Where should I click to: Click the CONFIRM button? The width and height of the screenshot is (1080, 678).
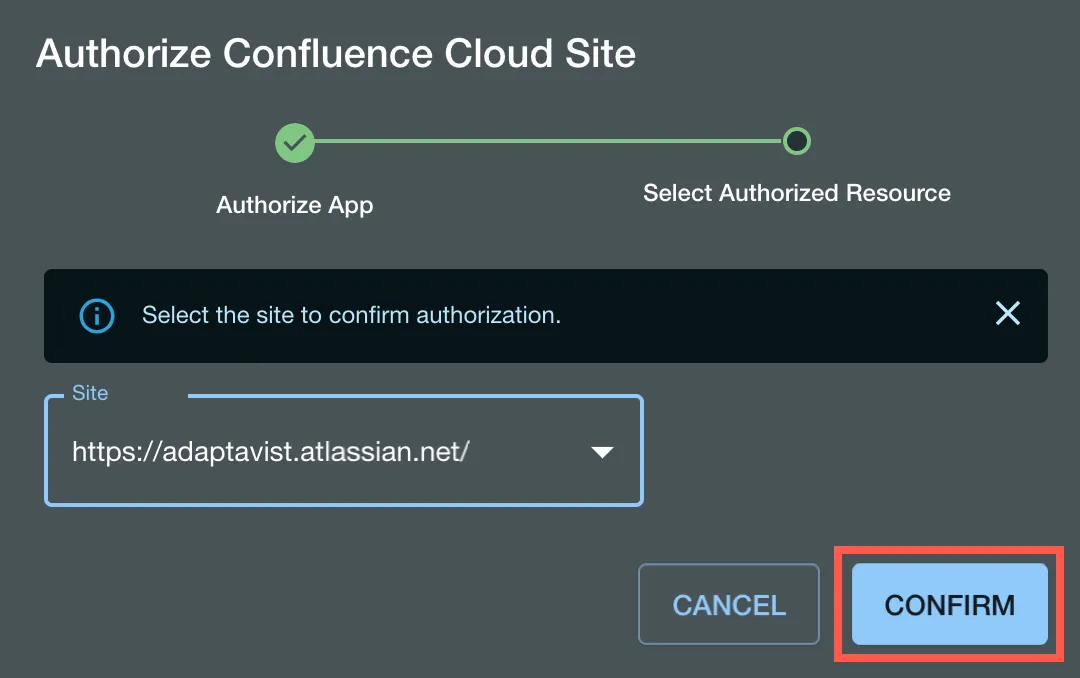pos(949,604)
